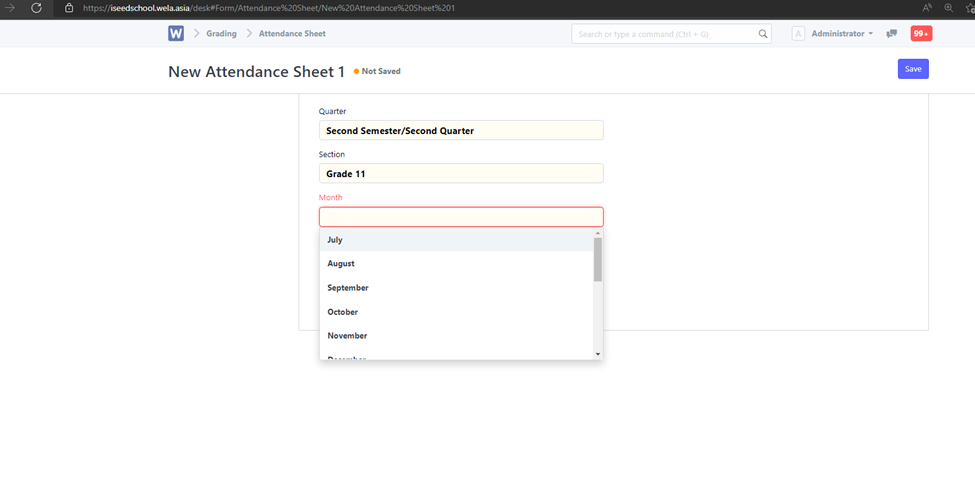
Task: Open the Administrator dropdown menu
Action: pyautogui.click(x=842, y=34)
